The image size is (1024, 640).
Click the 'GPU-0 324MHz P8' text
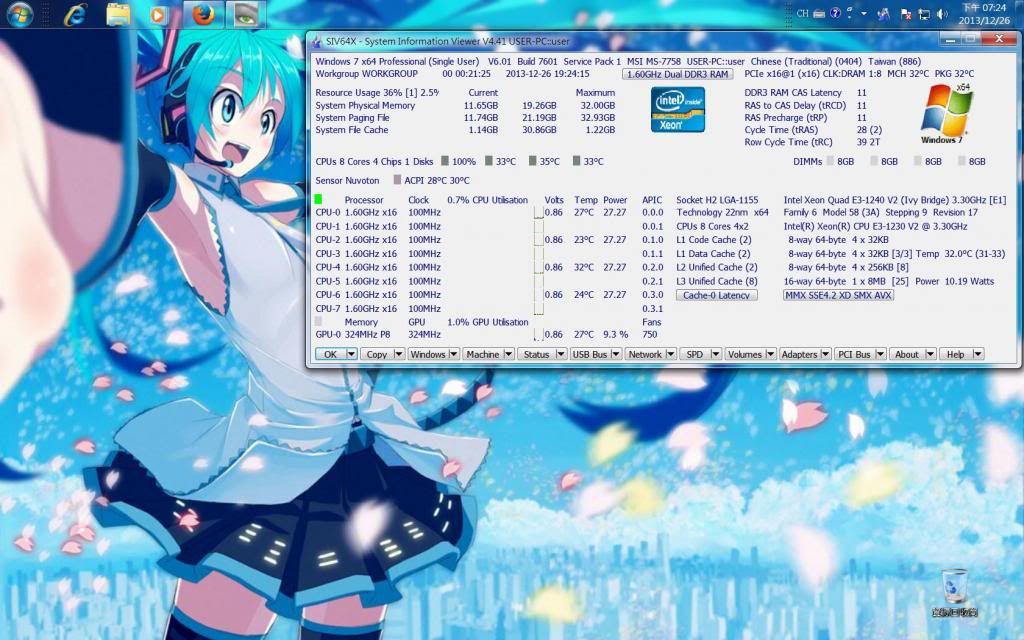(353, 334)
